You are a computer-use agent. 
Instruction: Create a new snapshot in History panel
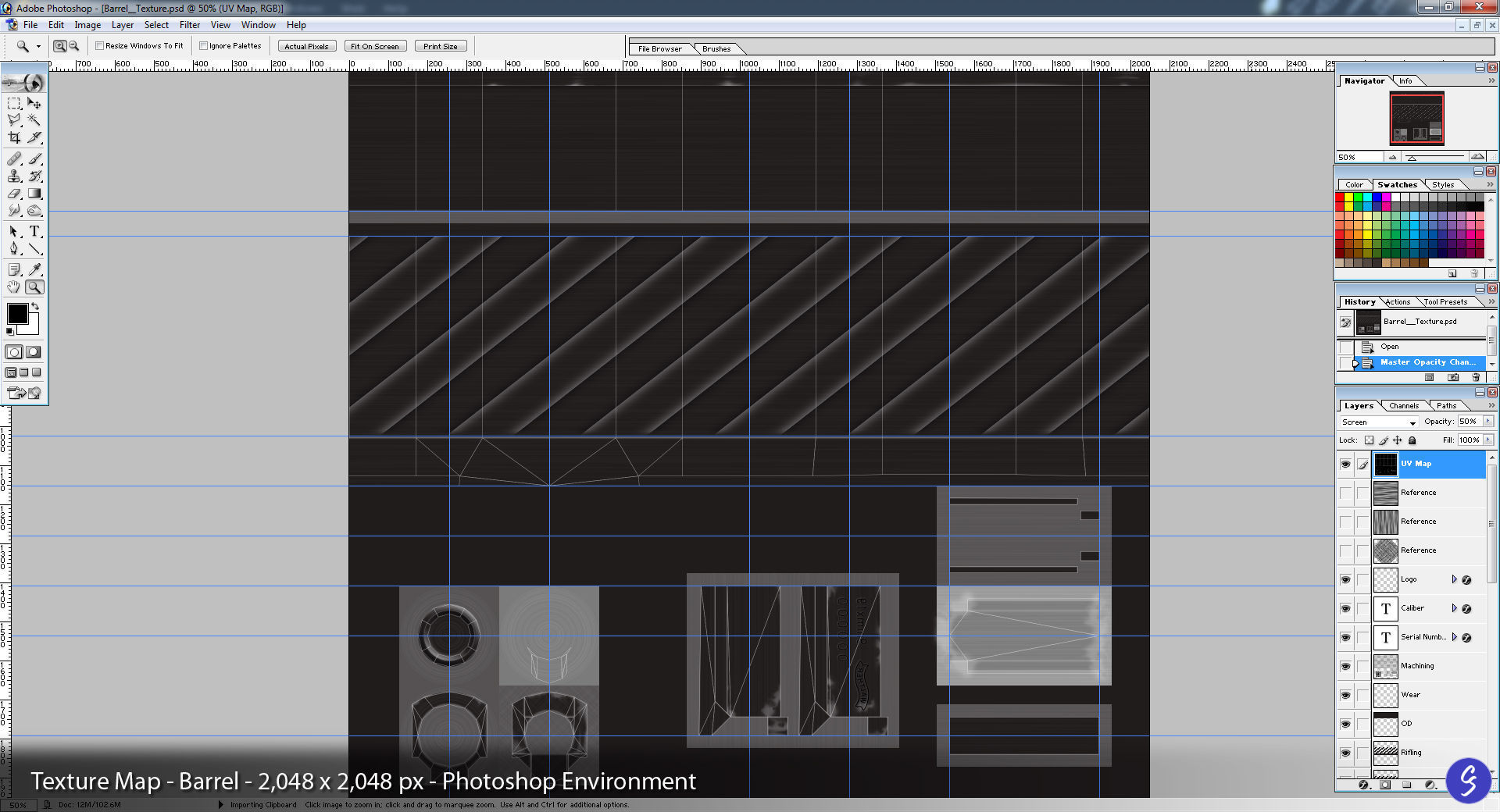[1452, 377]
